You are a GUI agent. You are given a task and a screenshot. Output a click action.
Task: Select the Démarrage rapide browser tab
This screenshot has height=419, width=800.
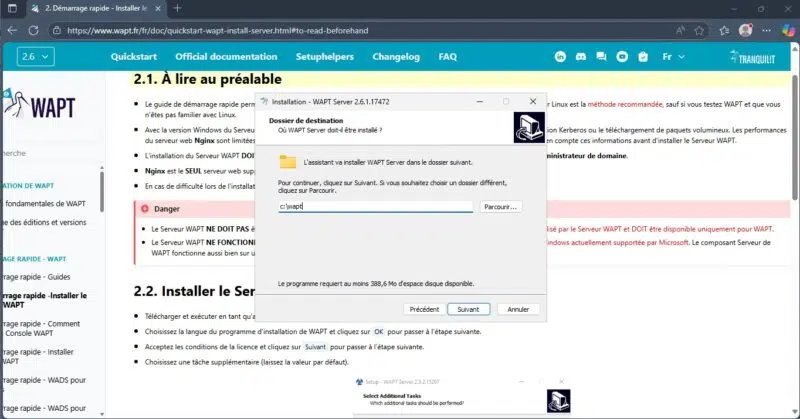[96, 9]
